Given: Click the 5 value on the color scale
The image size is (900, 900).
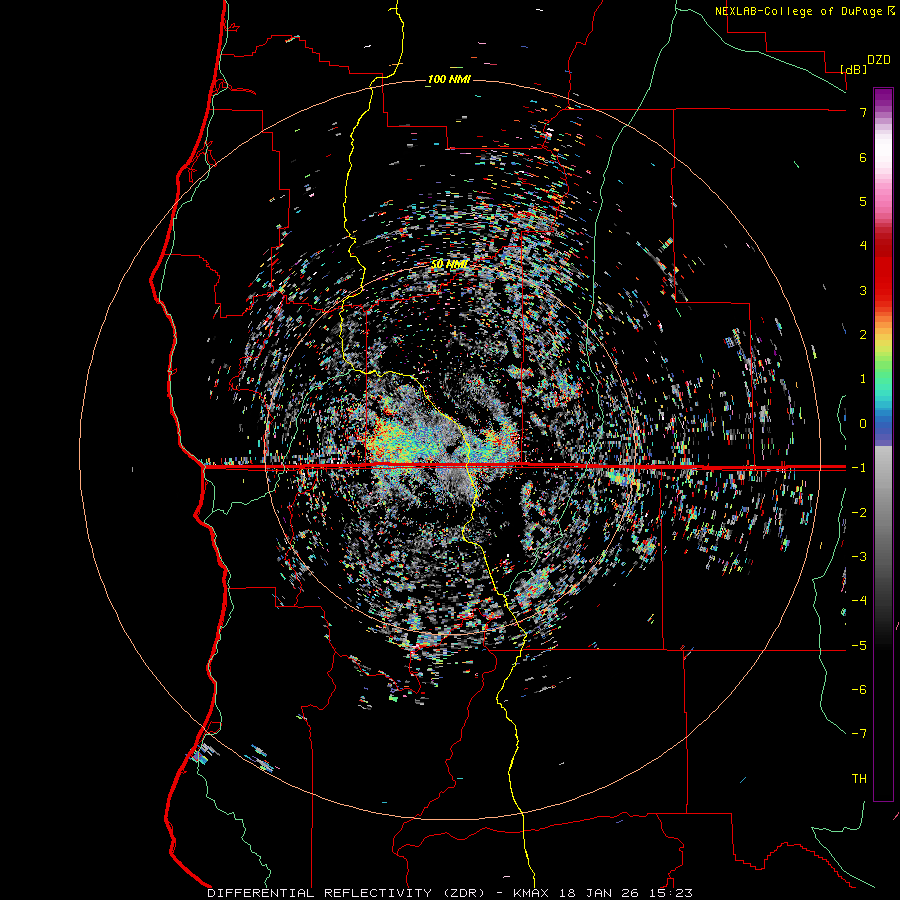Looking at the screenshot, I should point(863,201).
